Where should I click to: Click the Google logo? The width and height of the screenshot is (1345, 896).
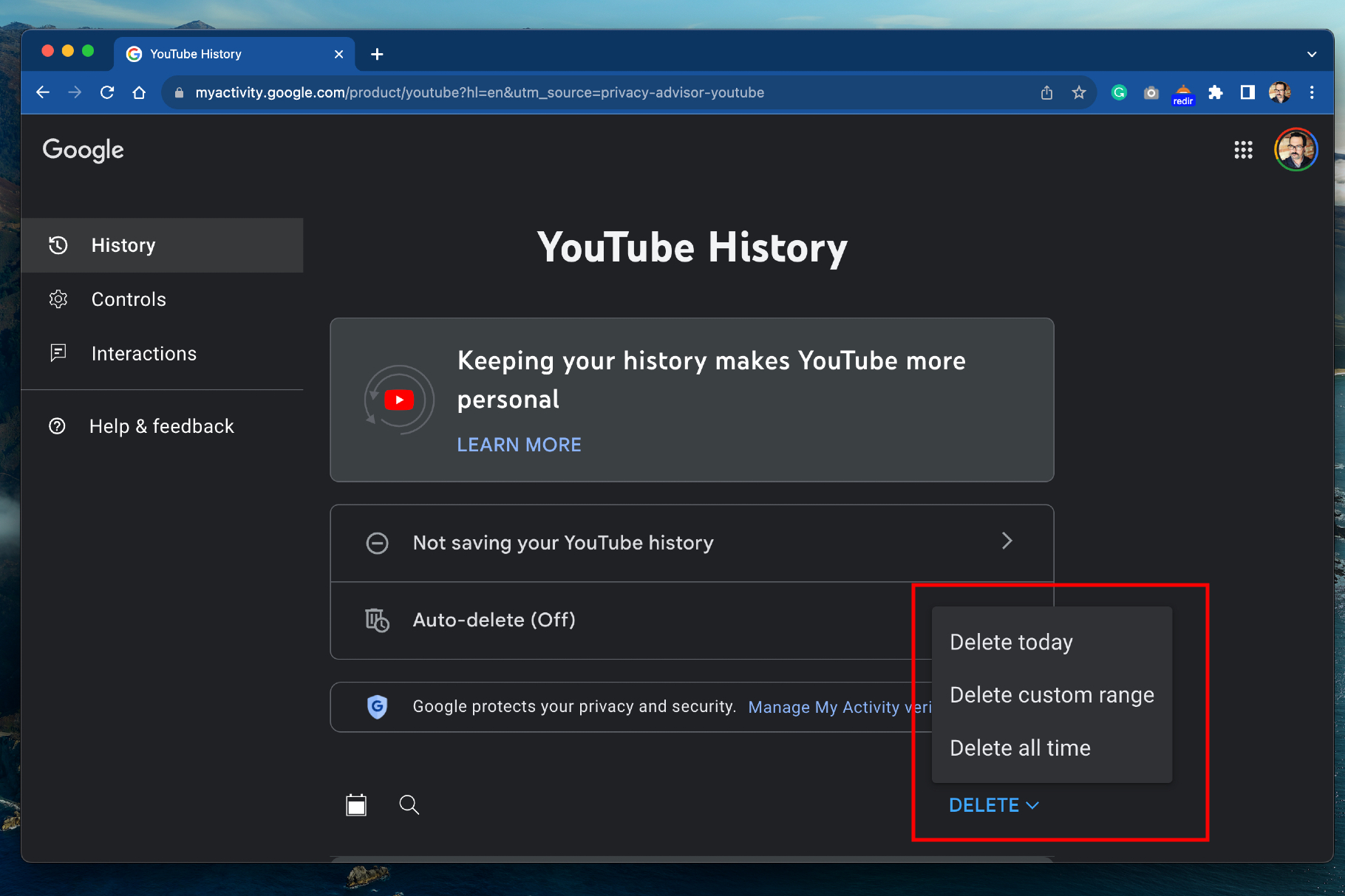pyautogui.click(x=83, y=150)
